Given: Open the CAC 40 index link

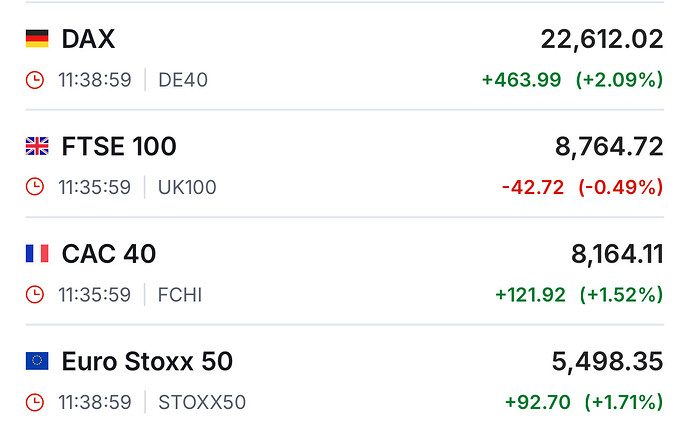Looking at the screenshot, I should click(x=109, y=254).
